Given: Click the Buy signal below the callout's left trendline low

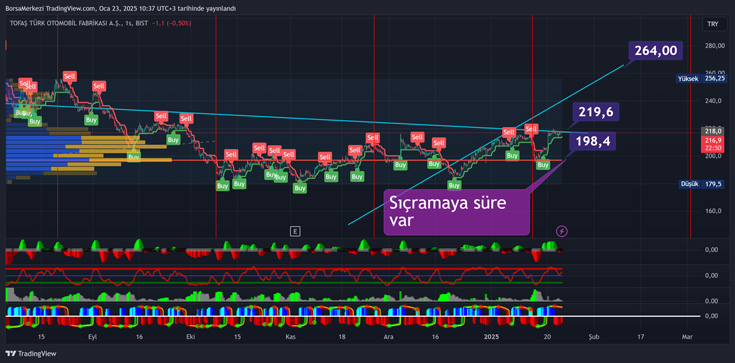Looking at the screenshot, I should pyautogui.click(x=454, y=185).
